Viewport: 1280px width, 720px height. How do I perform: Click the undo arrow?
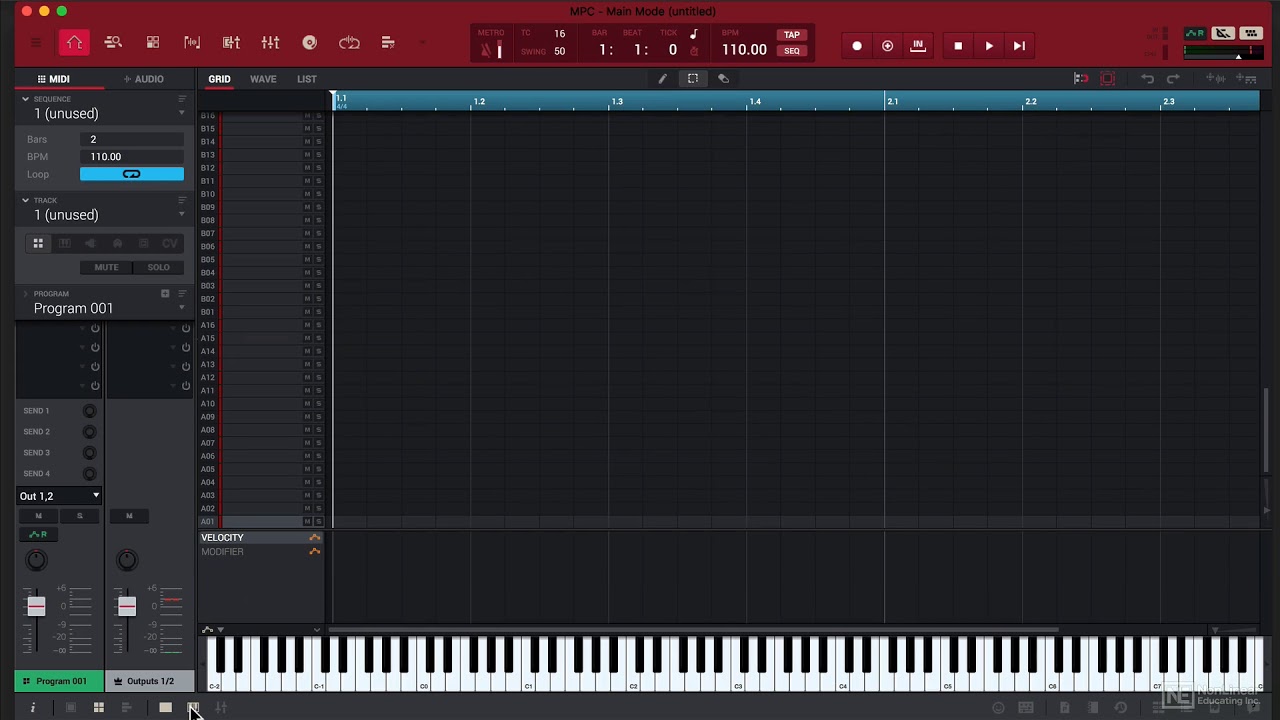coord(1148,79)
